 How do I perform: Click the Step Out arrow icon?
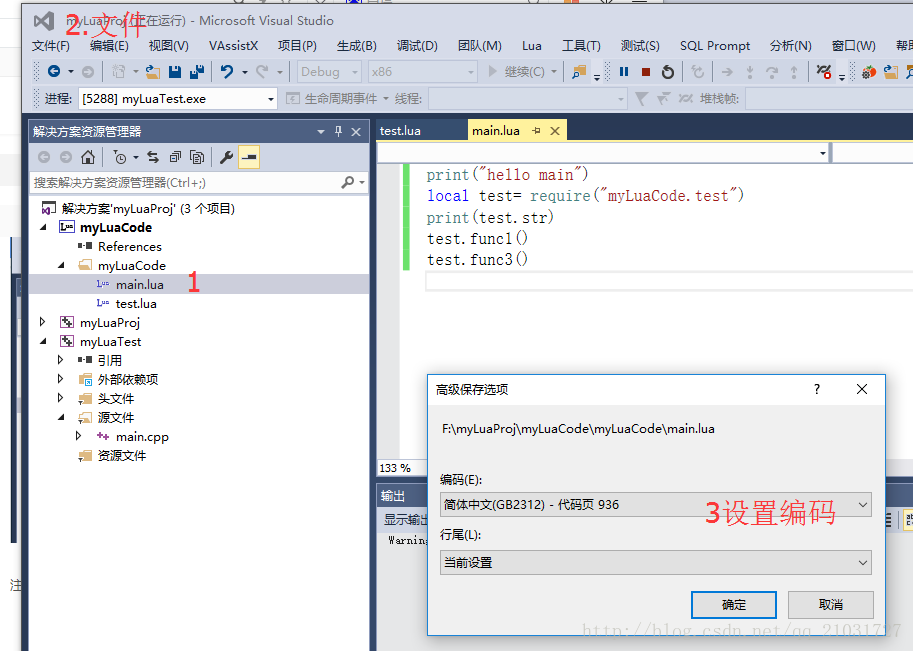(x=794, y=72)
